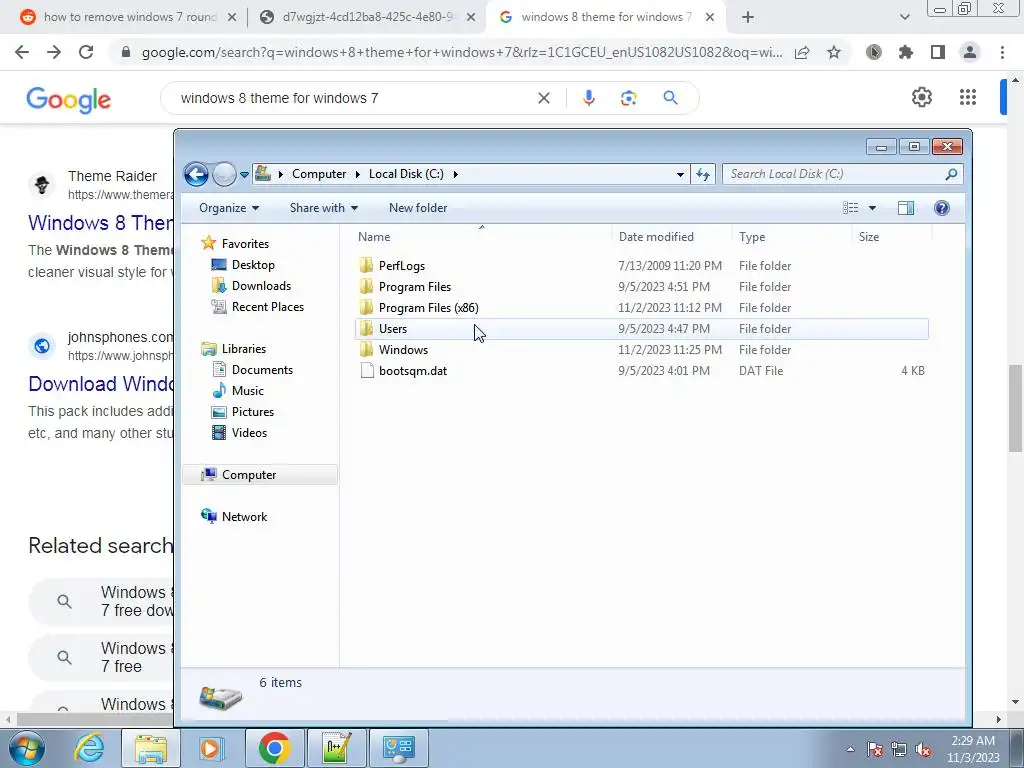Open Google settings gear

(x=921, y=97)
